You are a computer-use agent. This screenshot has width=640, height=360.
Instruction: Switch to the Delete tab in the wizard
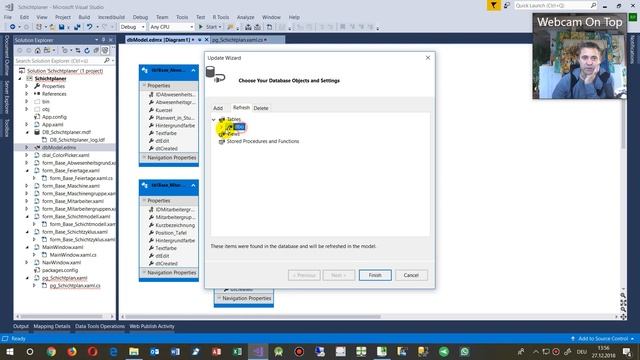[261, 108]
